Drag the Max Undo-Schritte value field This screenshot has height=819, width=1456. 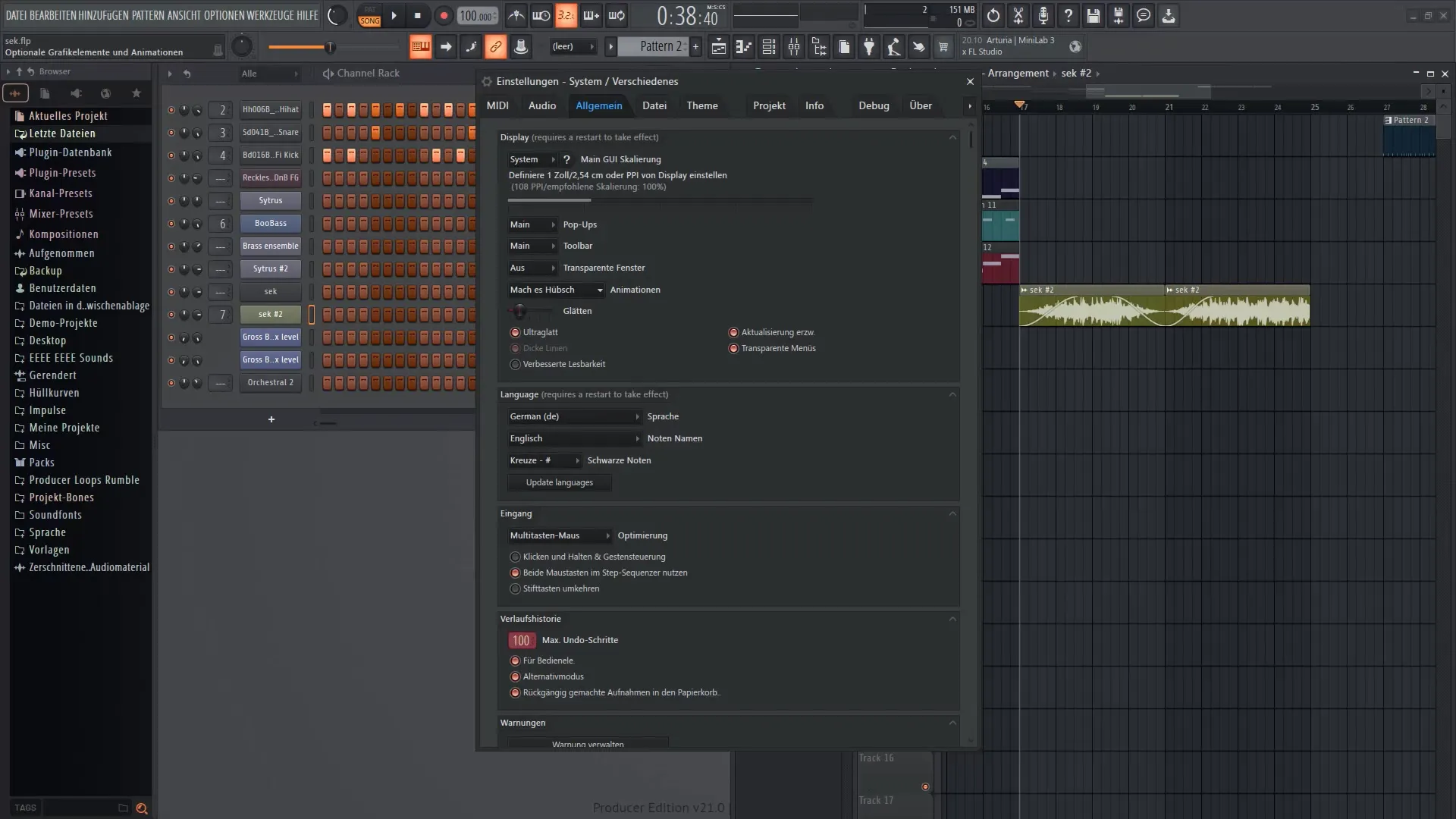[x=522, y=640]
